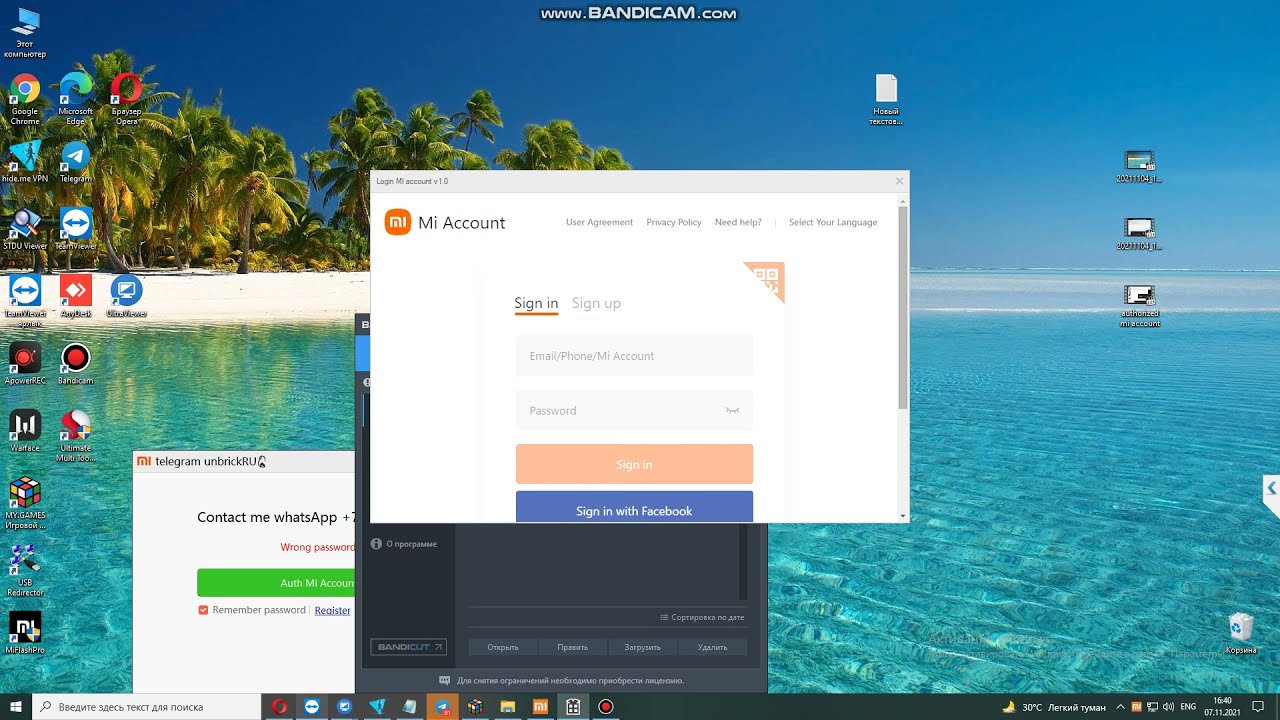The height and width of the screenshot is (720, 1280).
Task: Open the О программе item in Bandicut
Action: pyautogui.click(x=405, y=544)
